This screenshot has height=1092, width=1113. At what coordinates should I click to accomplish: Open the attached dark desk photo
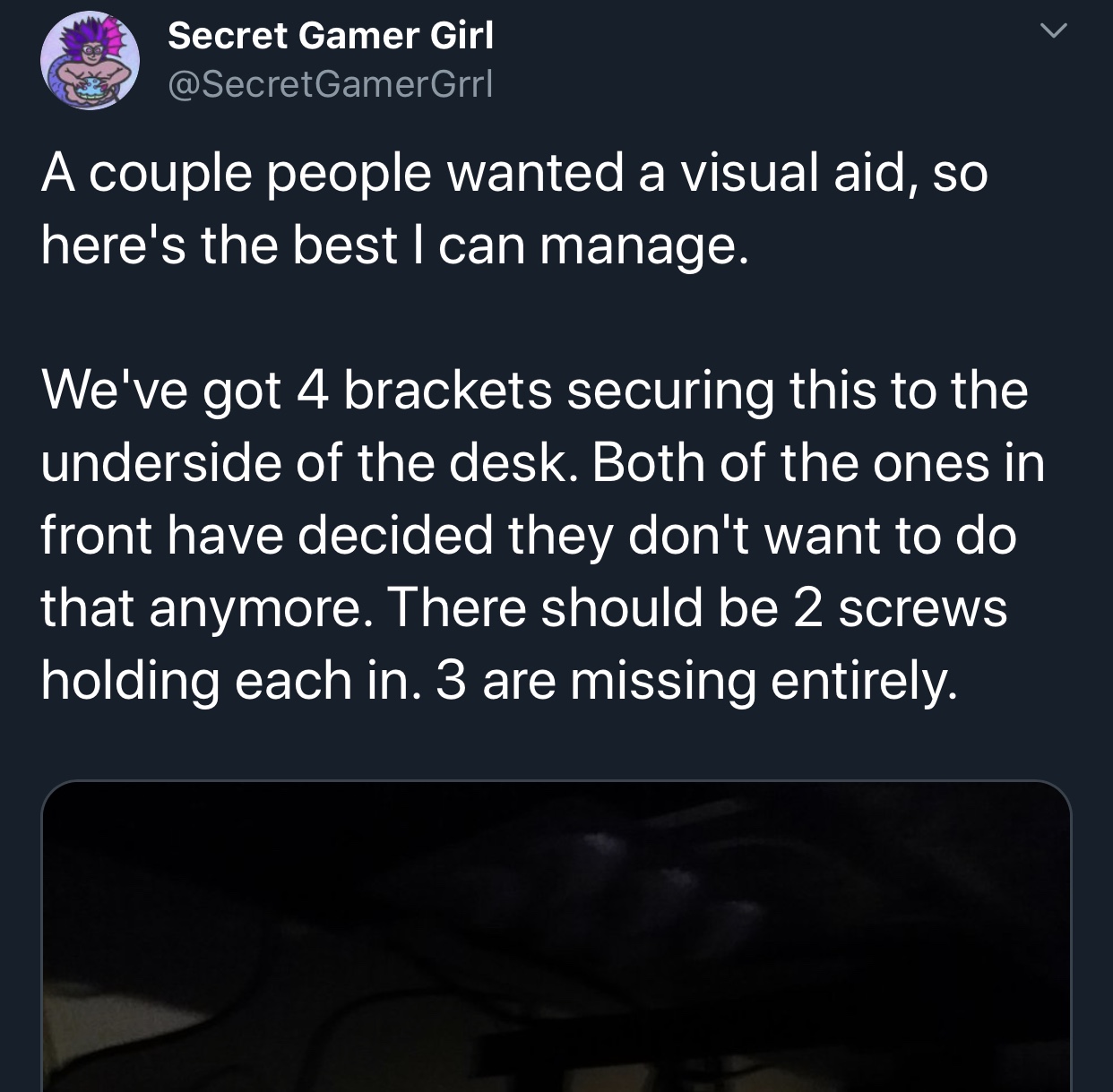[556, 936]
